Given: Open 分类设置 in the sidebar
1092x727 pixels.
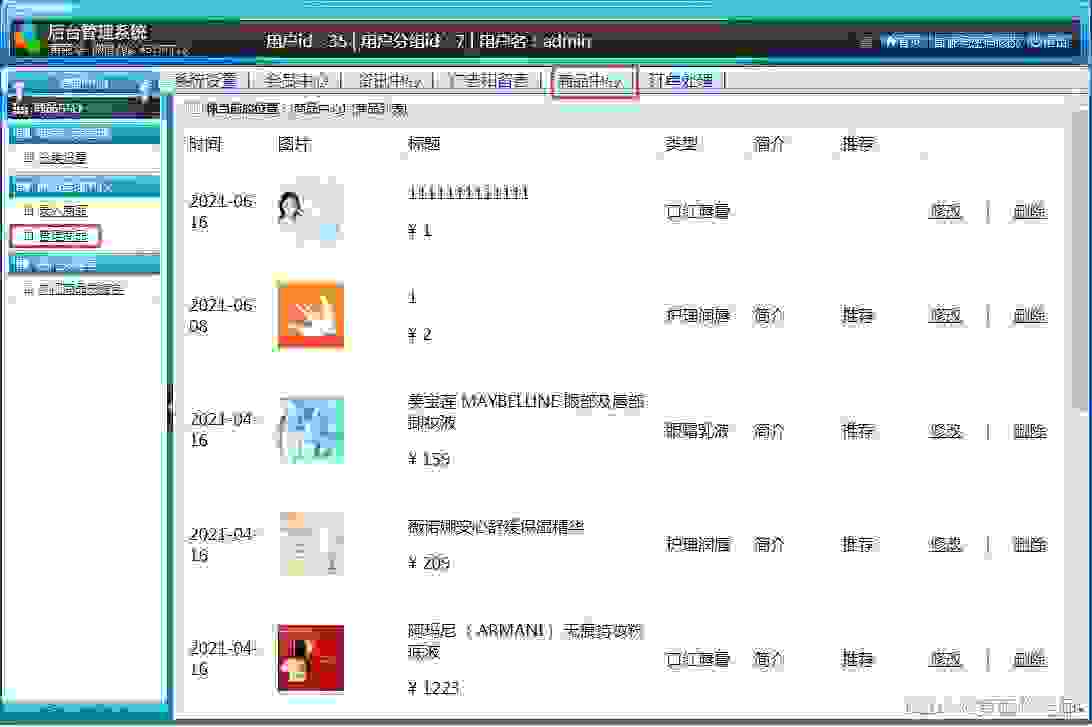Looking at the screenshot, I should (x=63, y=158).
